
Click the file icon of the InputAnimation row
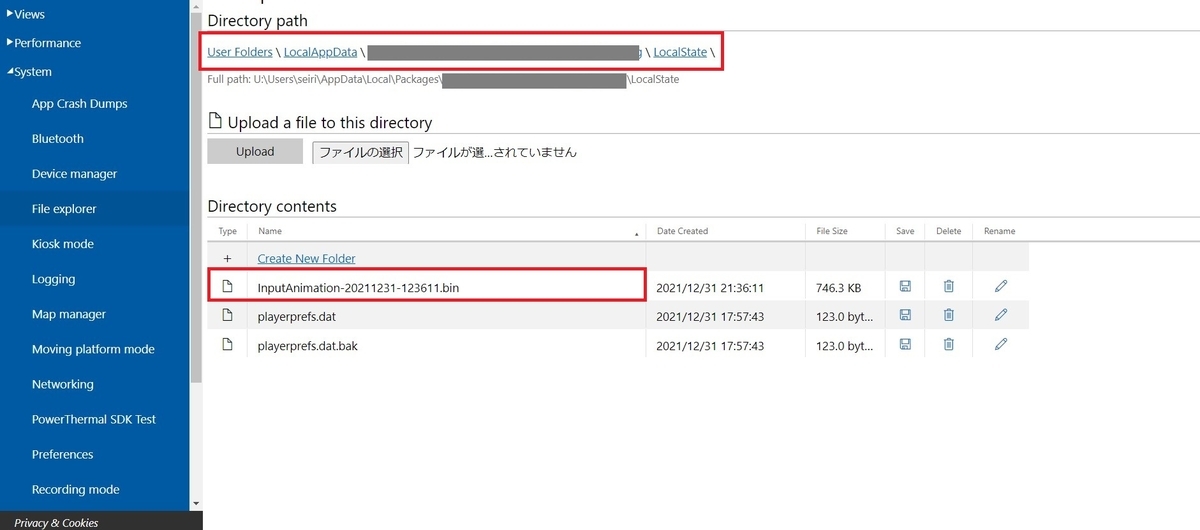227,287
